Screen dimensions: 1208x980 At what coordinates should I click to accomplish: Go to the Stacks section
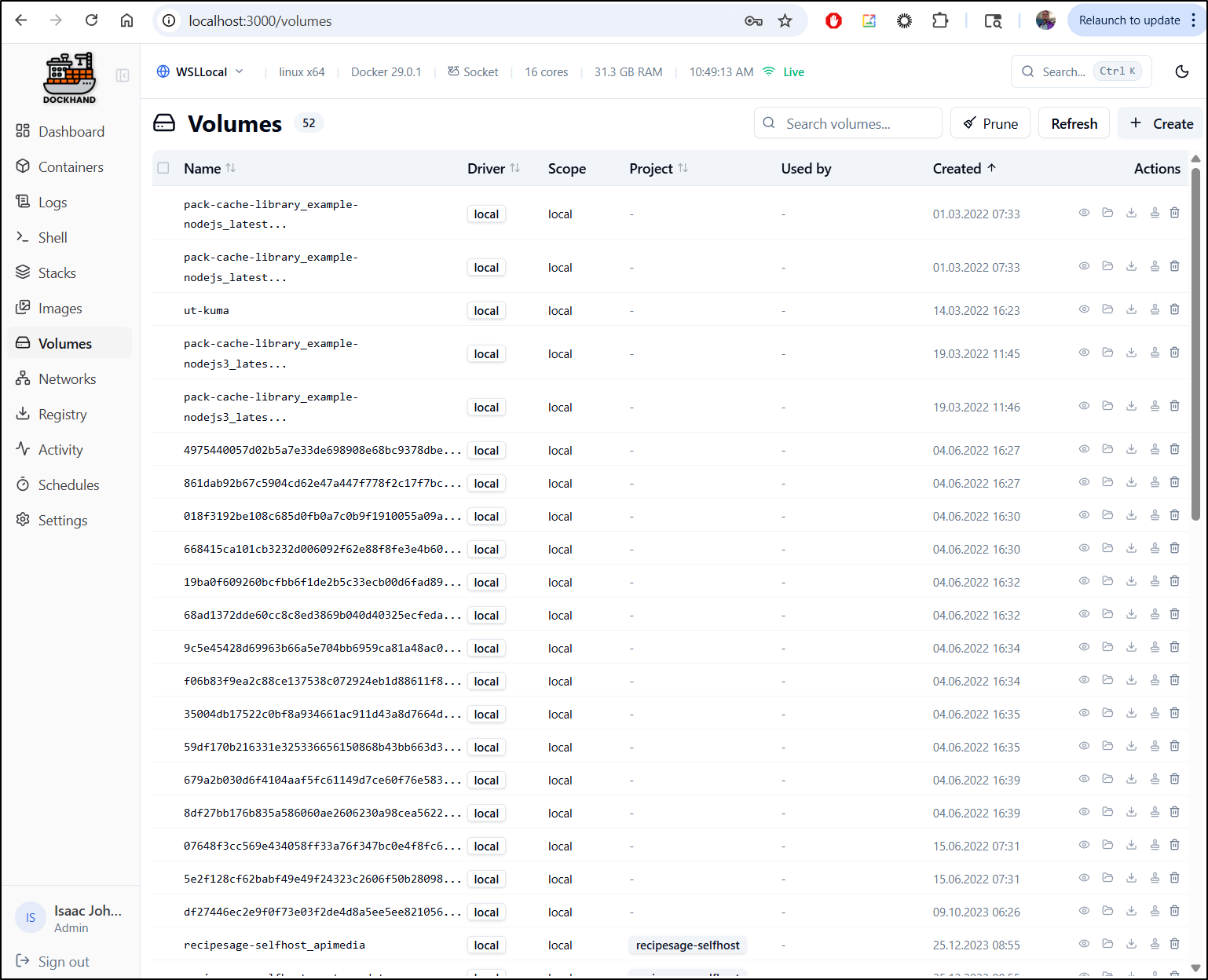57,272
